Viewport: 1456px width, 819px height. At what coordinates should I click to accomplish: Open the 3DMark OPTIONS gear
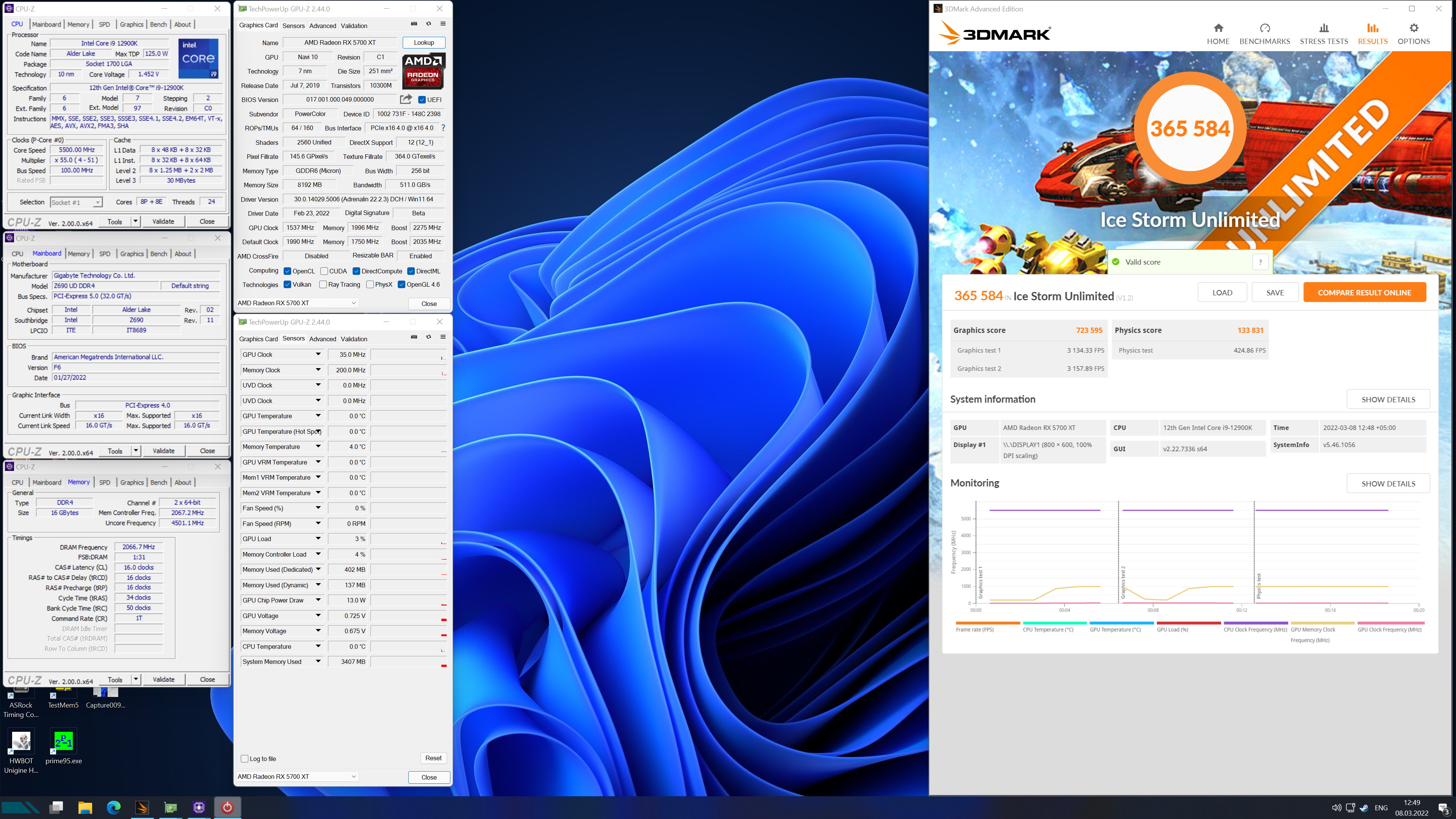click(x=1414, y=28)
